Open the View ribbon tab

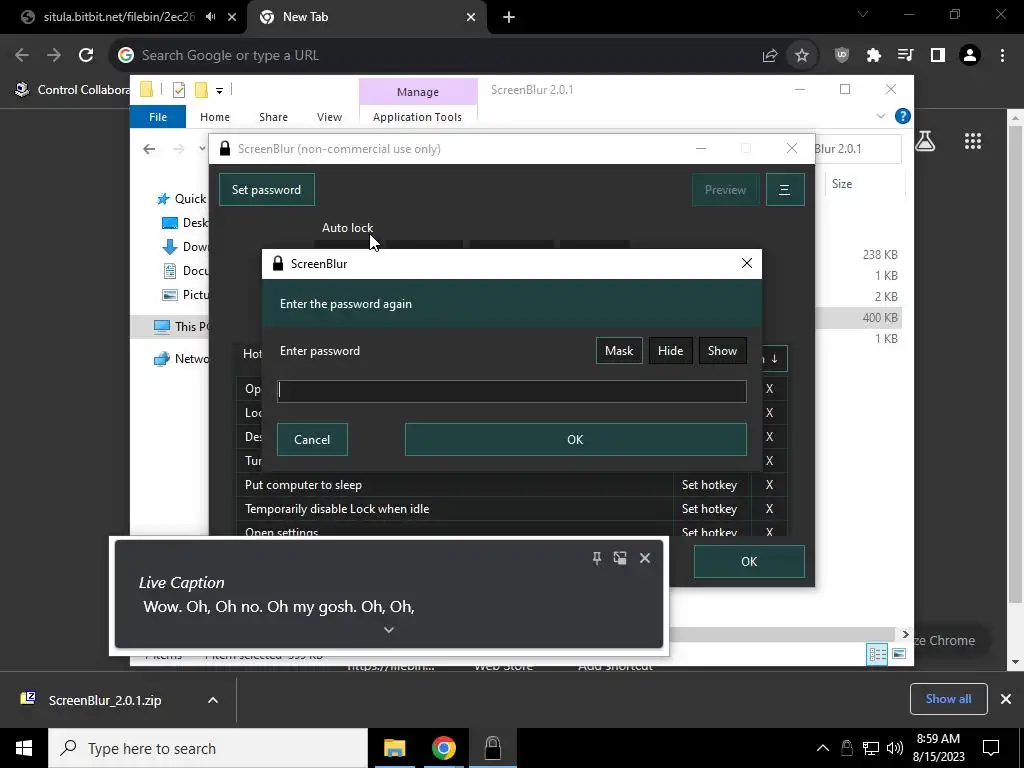click(x=329, y=117)
